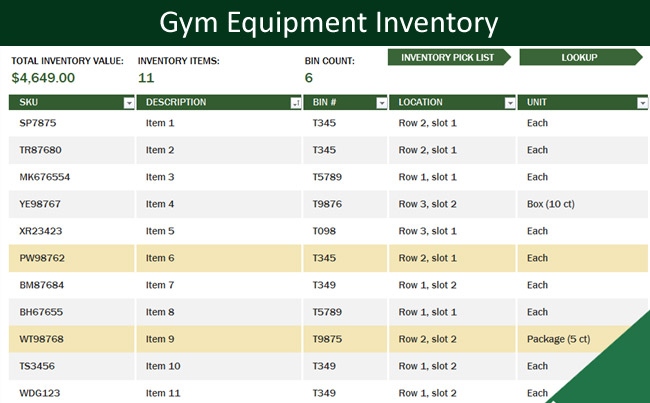This screenshot has height=403, width=650.
Task: Click the Row 3, slot 2 location cell
Action: tap(428, 204)
